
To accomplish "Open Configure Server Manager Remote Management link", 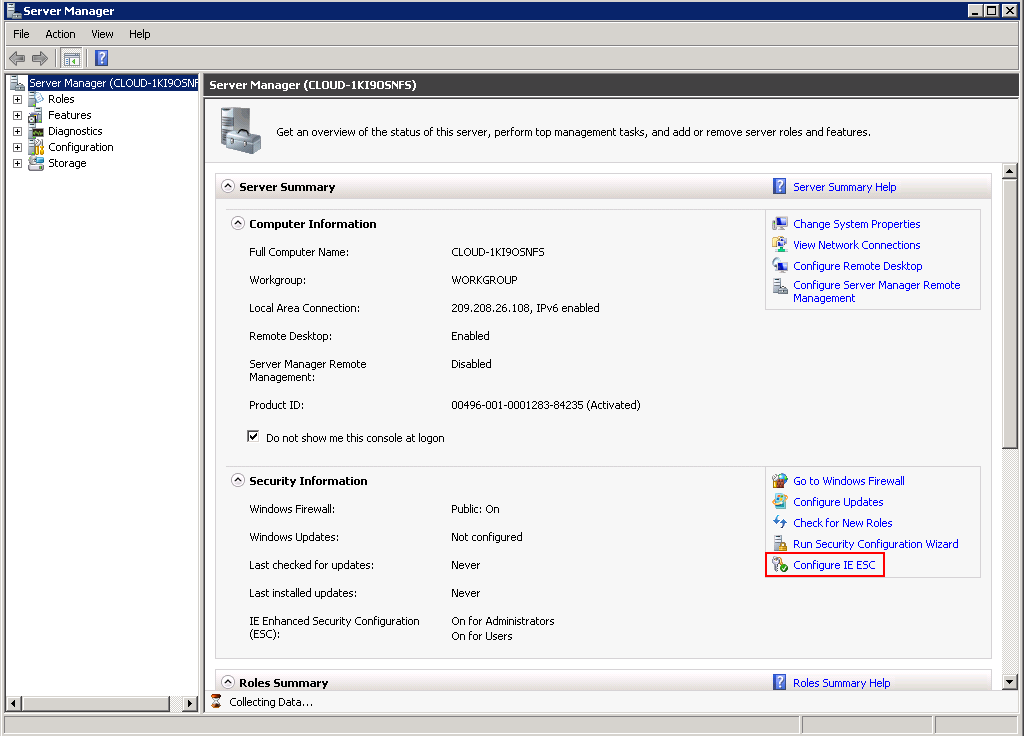I will point(876,291).
